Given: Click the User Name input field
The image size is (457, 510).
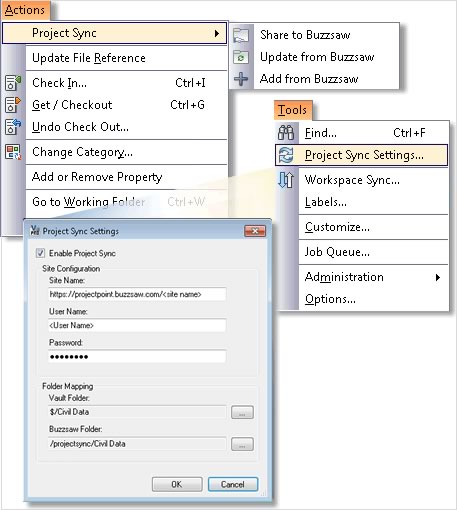Looking at the screenshot, I should [137, 325].
